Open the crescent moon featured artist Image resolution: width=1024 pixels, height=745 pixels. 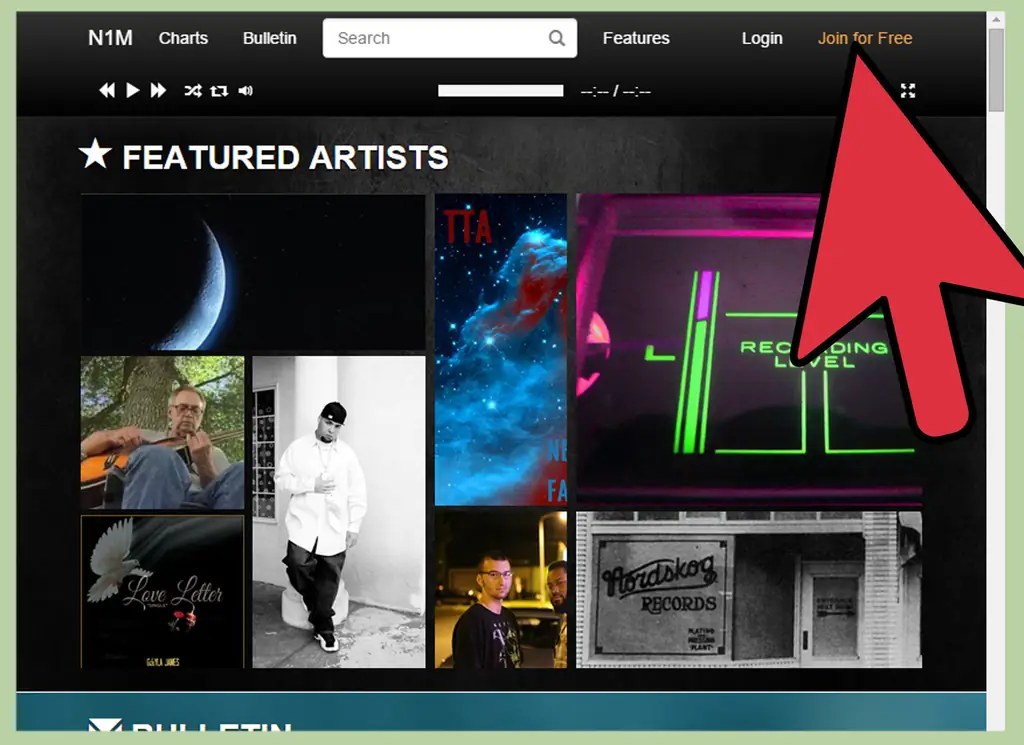click(x=253, y=272)
